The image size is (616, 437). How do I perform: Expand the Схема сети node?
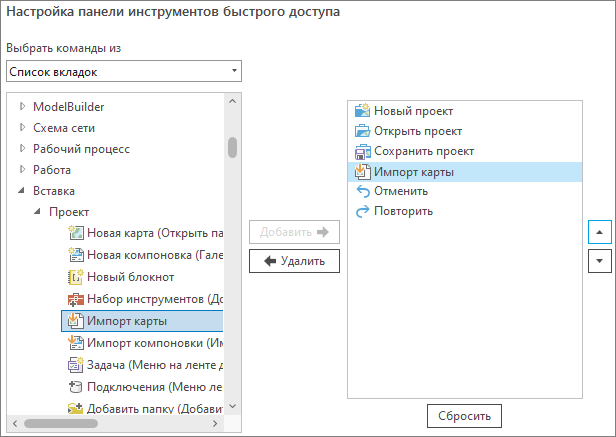[x=23, y=128]
